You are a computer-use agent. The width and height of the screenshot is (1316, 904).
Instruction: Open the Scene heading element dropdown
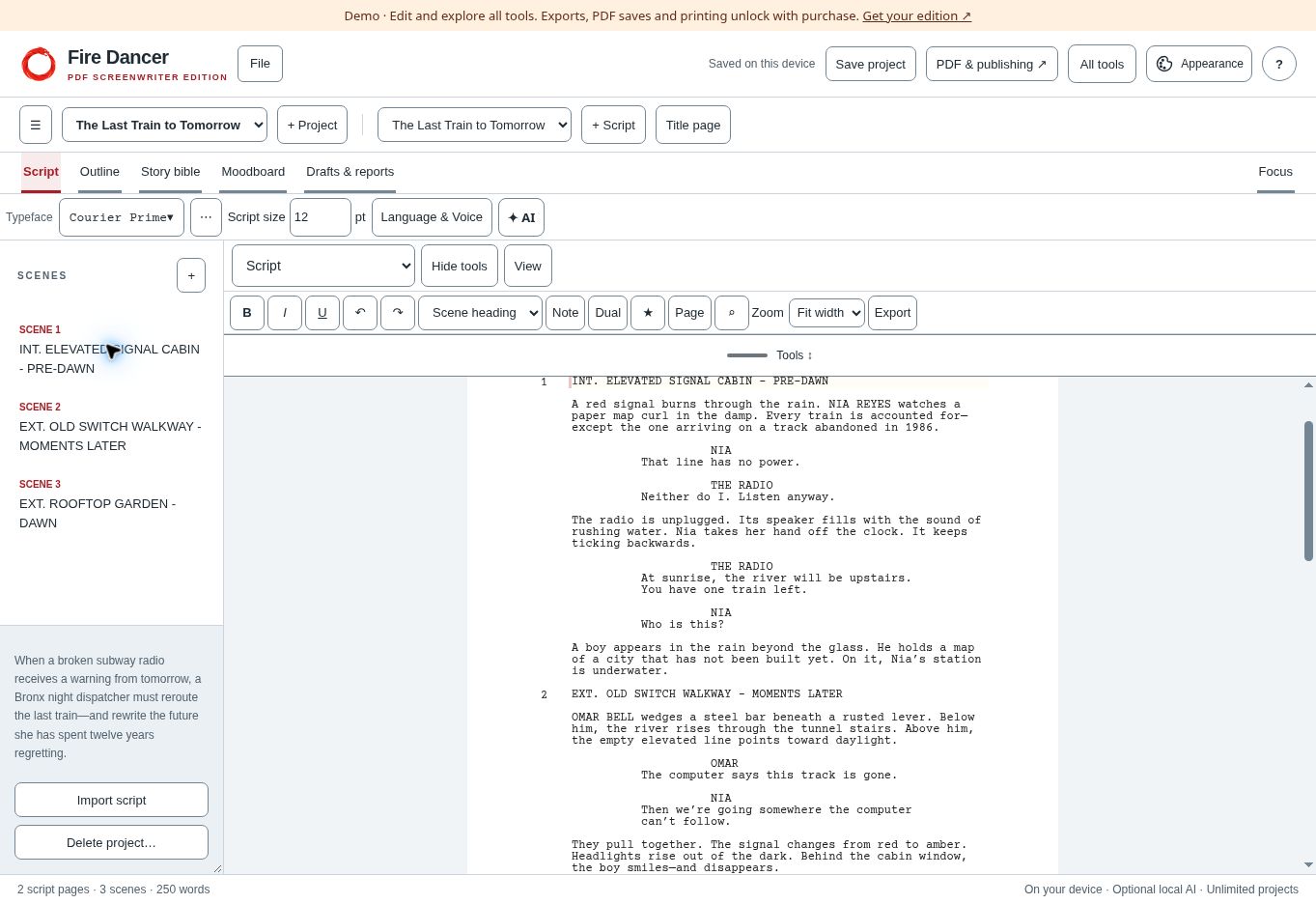[x=480, y=313]
